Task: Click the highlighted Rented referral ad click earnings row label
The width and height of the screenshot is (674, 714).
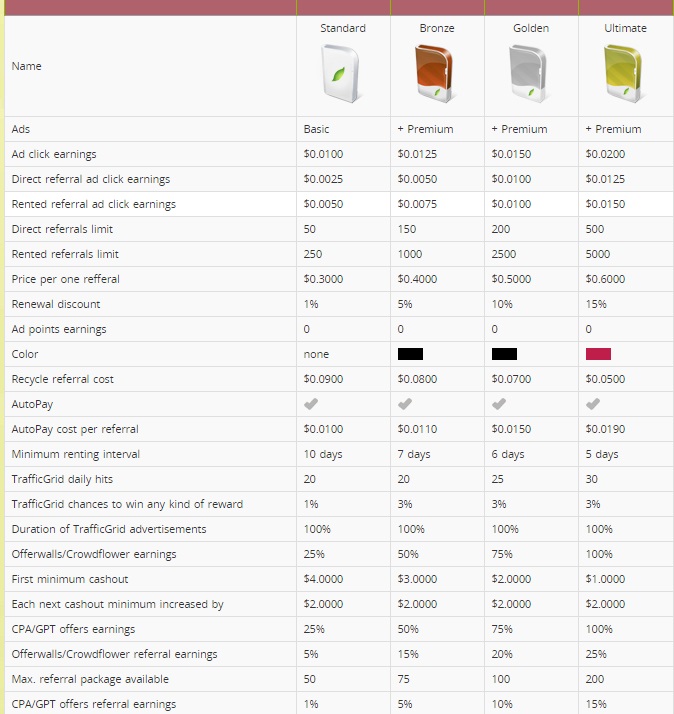Action: [x=93, y=204]
